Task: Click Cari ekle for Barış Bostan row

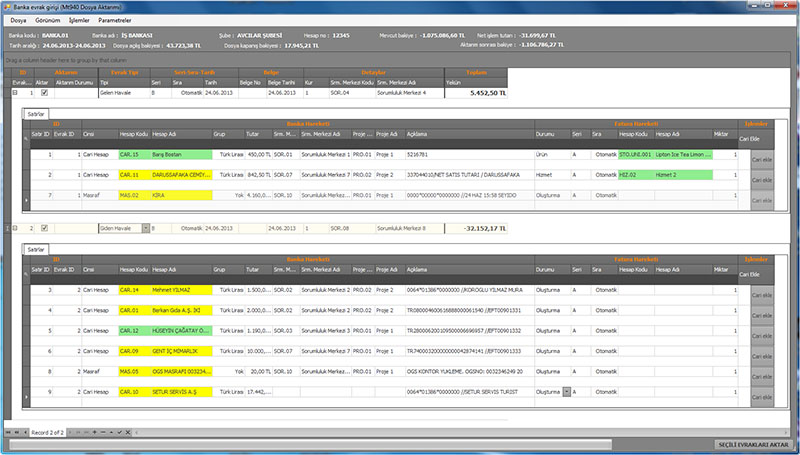Action: (762, 160)
